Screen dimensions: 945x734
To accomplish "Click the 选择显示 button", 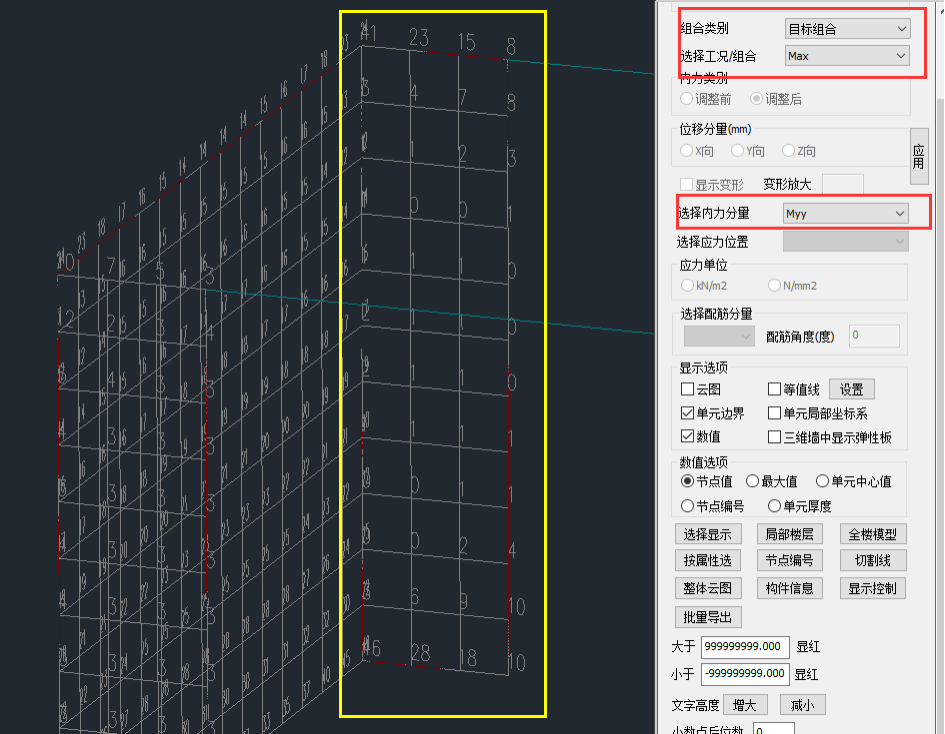I will pyautogui.click(x=708, y=535).
